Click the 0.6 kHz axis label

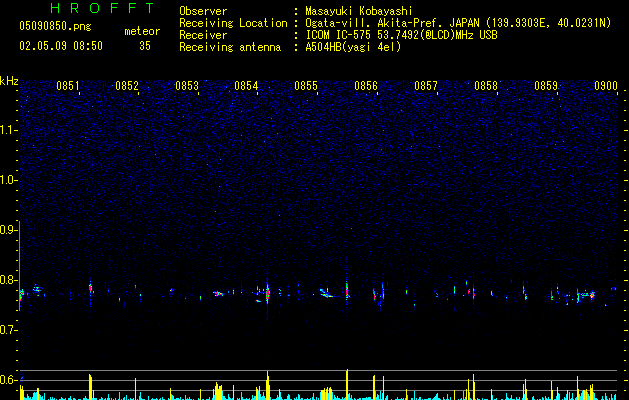point(8,380)
